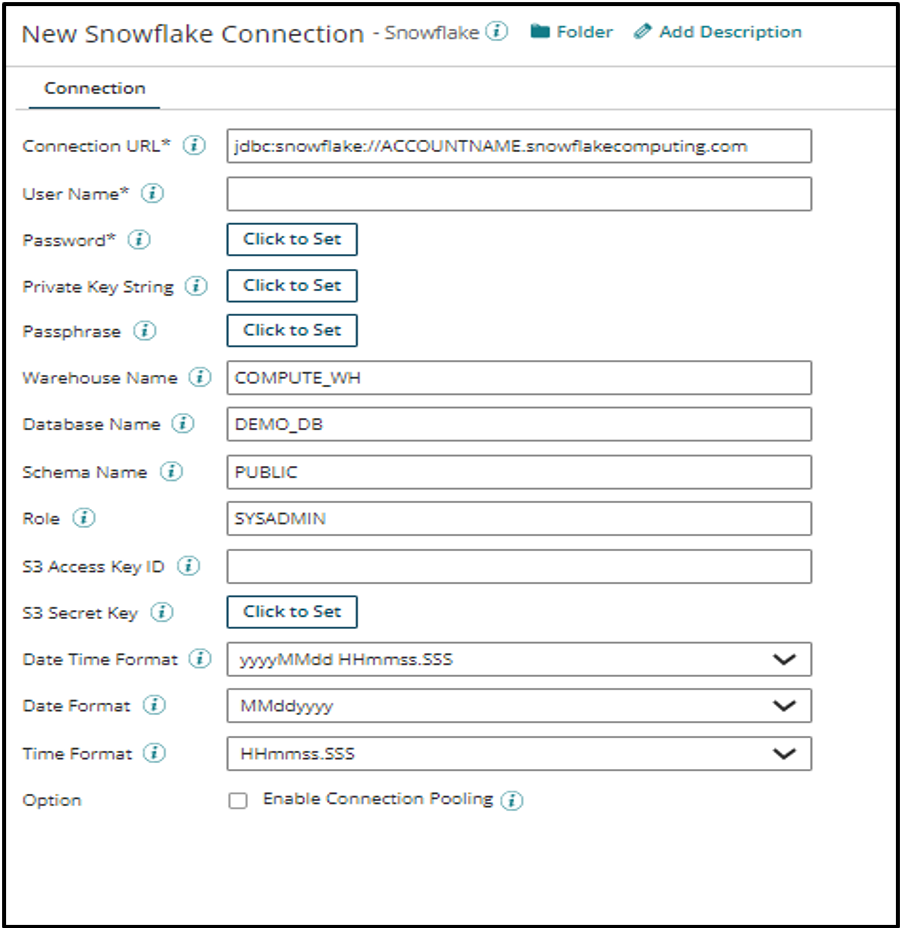This screenshot has width=901, height=928.
Task: Show info for Warehouse Name field
Action: 201,378
